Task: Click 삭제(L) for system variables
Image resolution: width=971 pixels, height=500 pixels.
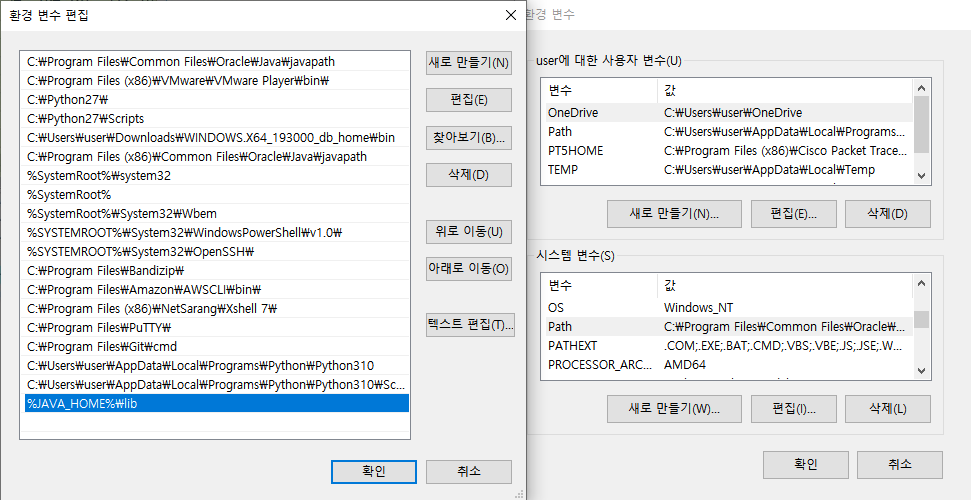Action: tap(887, 409)
